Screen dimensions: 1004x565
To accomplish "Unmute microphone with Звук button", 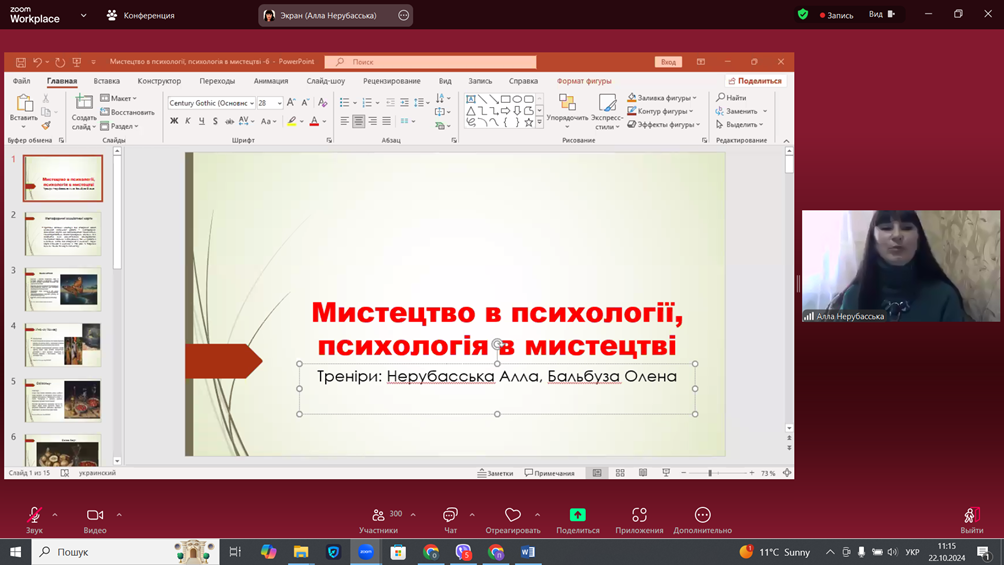I will (x=34, y=515).
